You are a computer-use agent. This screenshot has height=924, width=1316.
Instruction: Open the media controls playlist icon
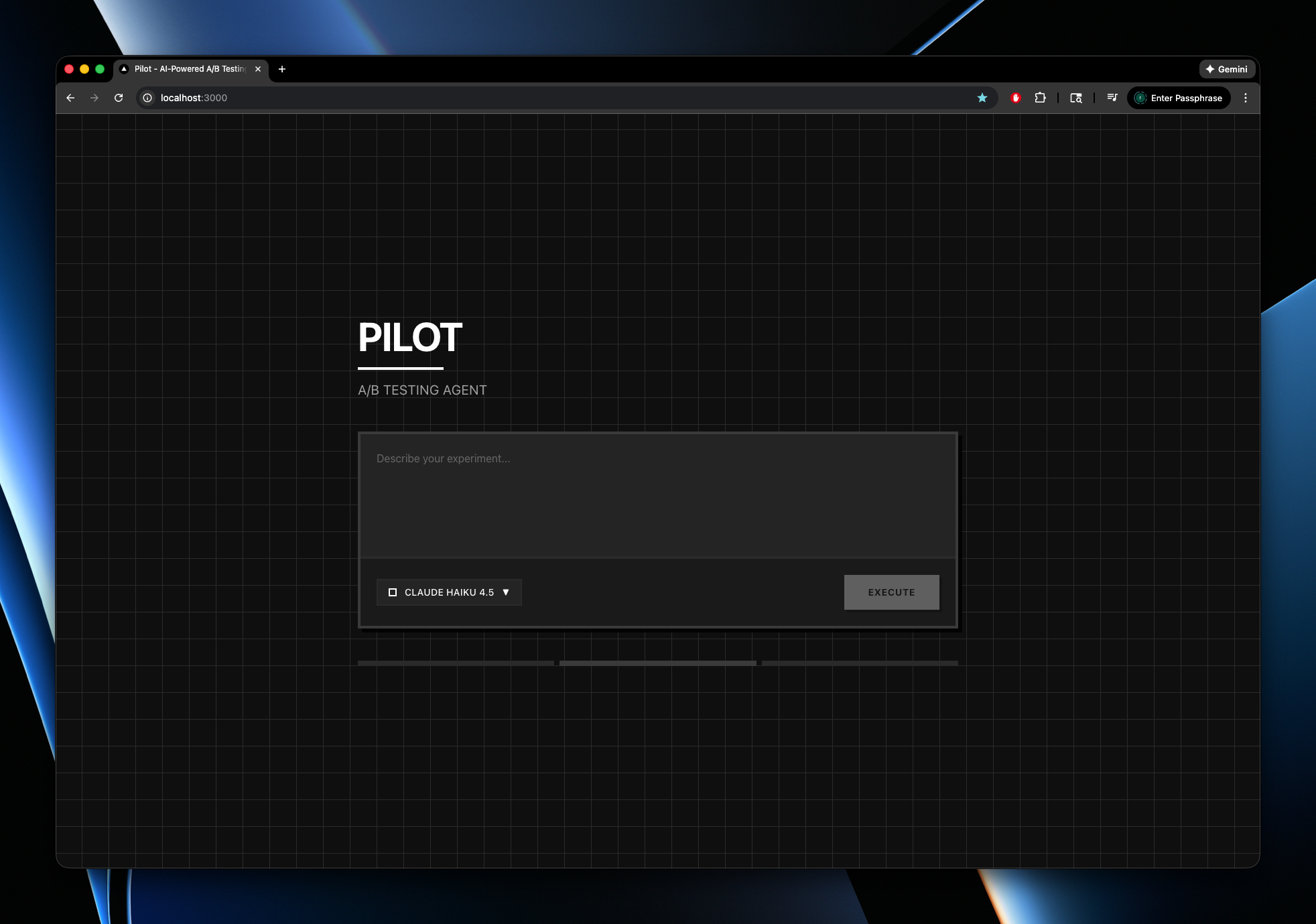pyautogui.click(x=1112, y=98)
